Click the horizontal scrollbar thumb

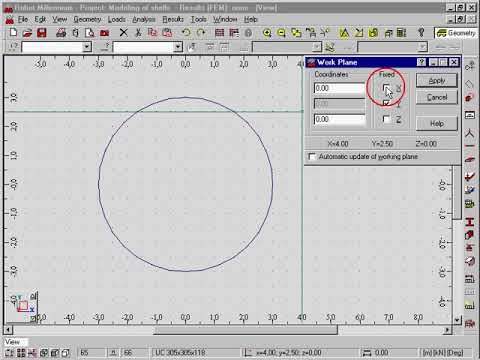click(245, 330)
